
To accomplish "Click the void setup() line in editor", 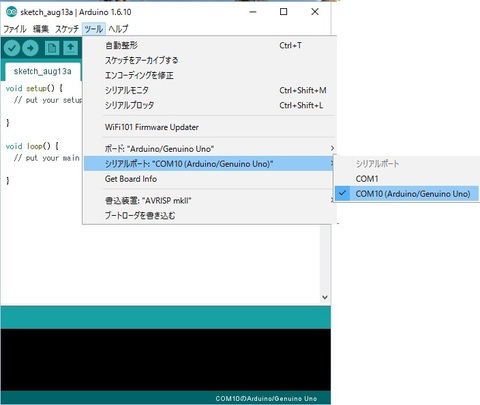I will click(x=34, y=88).
